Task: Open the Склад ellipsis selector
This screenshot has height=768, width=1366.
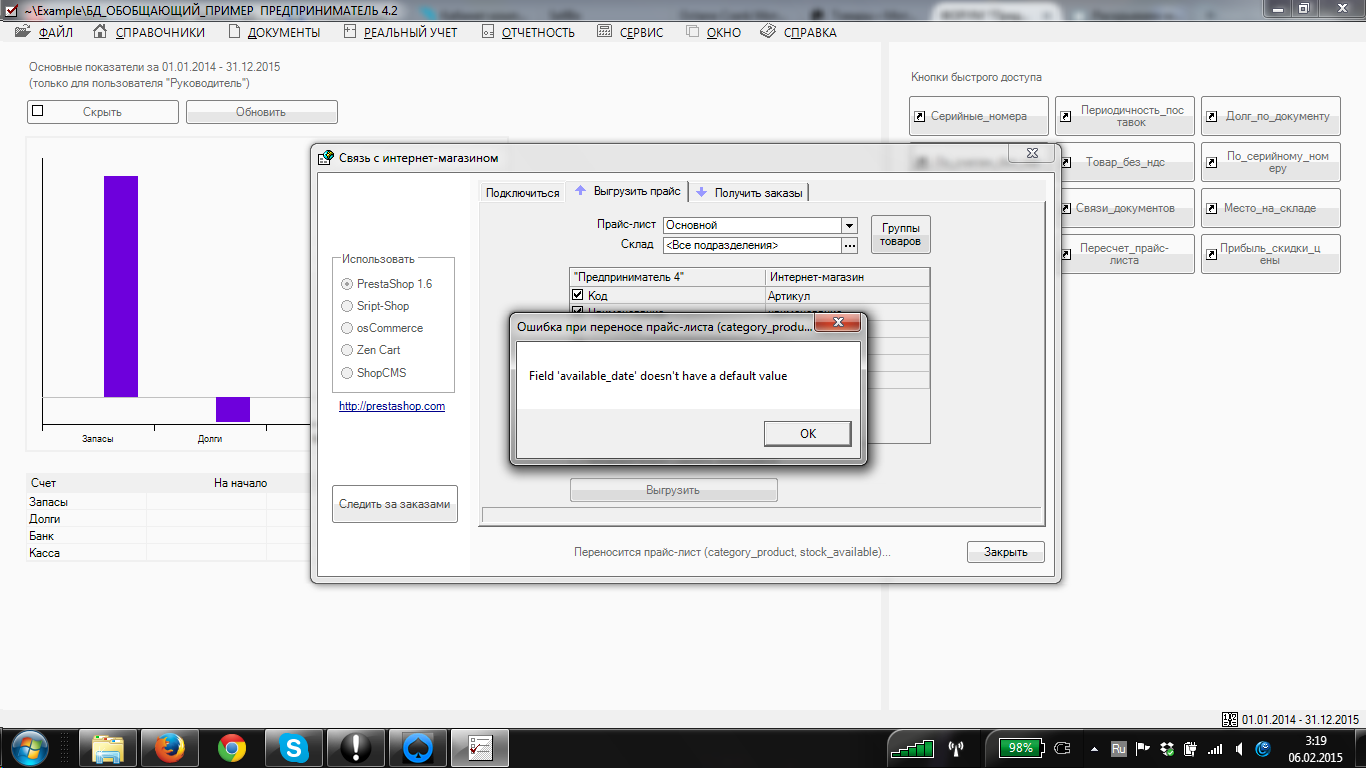Action: pyautogui.click(x=849, y=245)
